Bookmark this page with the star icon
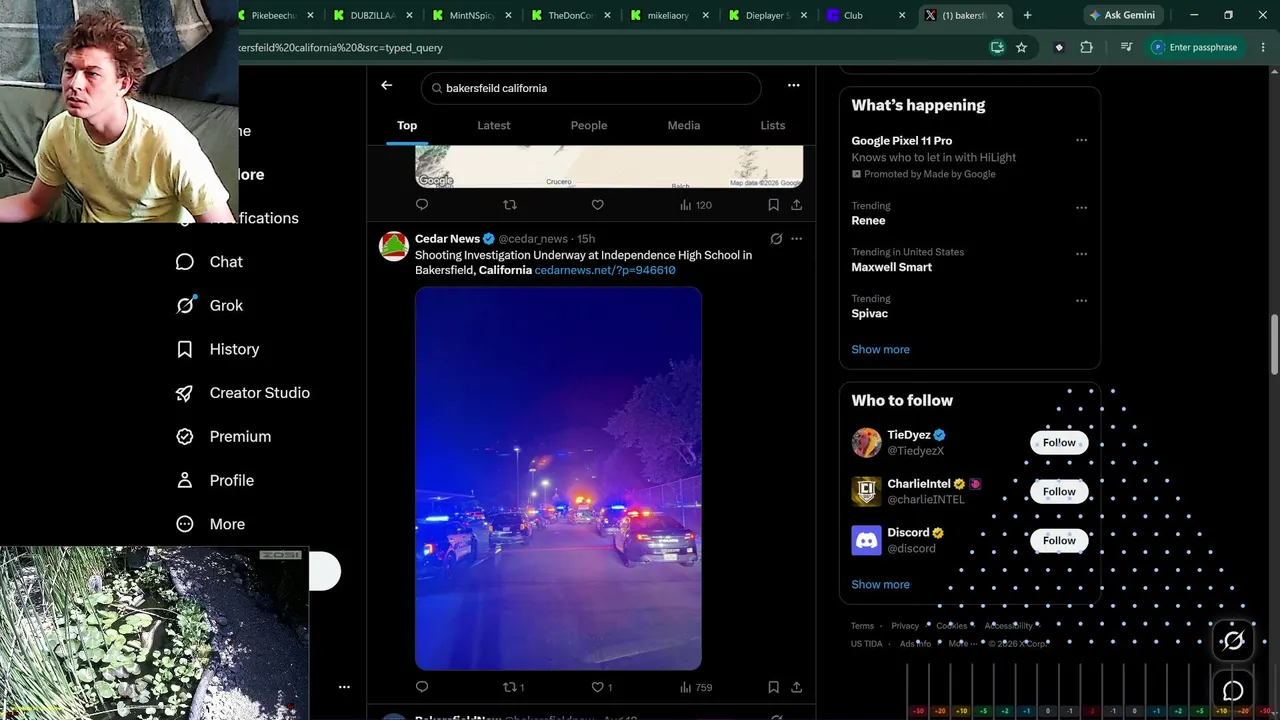Screen dimensions: 1280x720 [1021, 47]
